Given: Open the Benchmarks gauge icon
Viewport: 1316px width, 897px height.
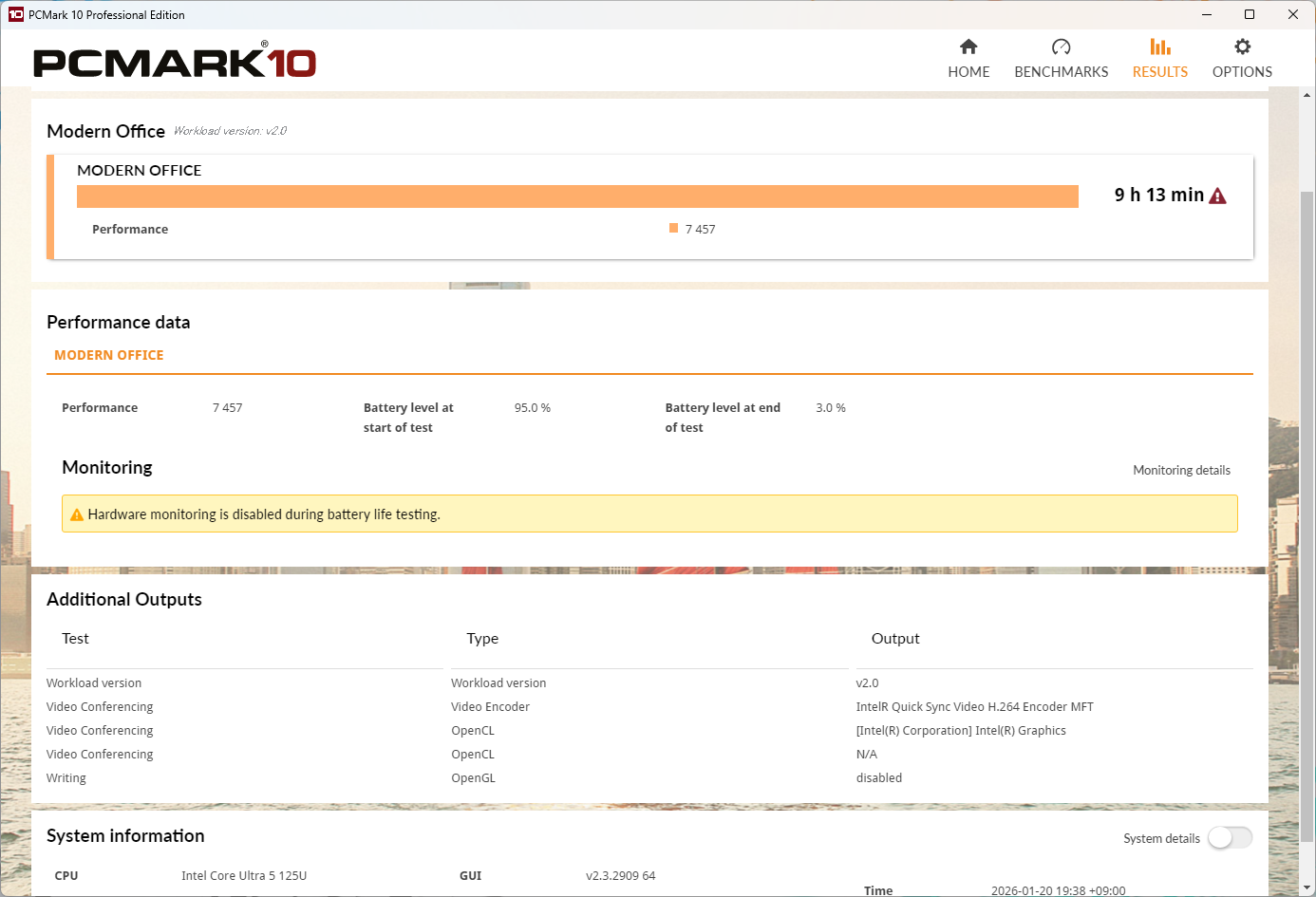Looking at the screenshot, I should 1062,47.
